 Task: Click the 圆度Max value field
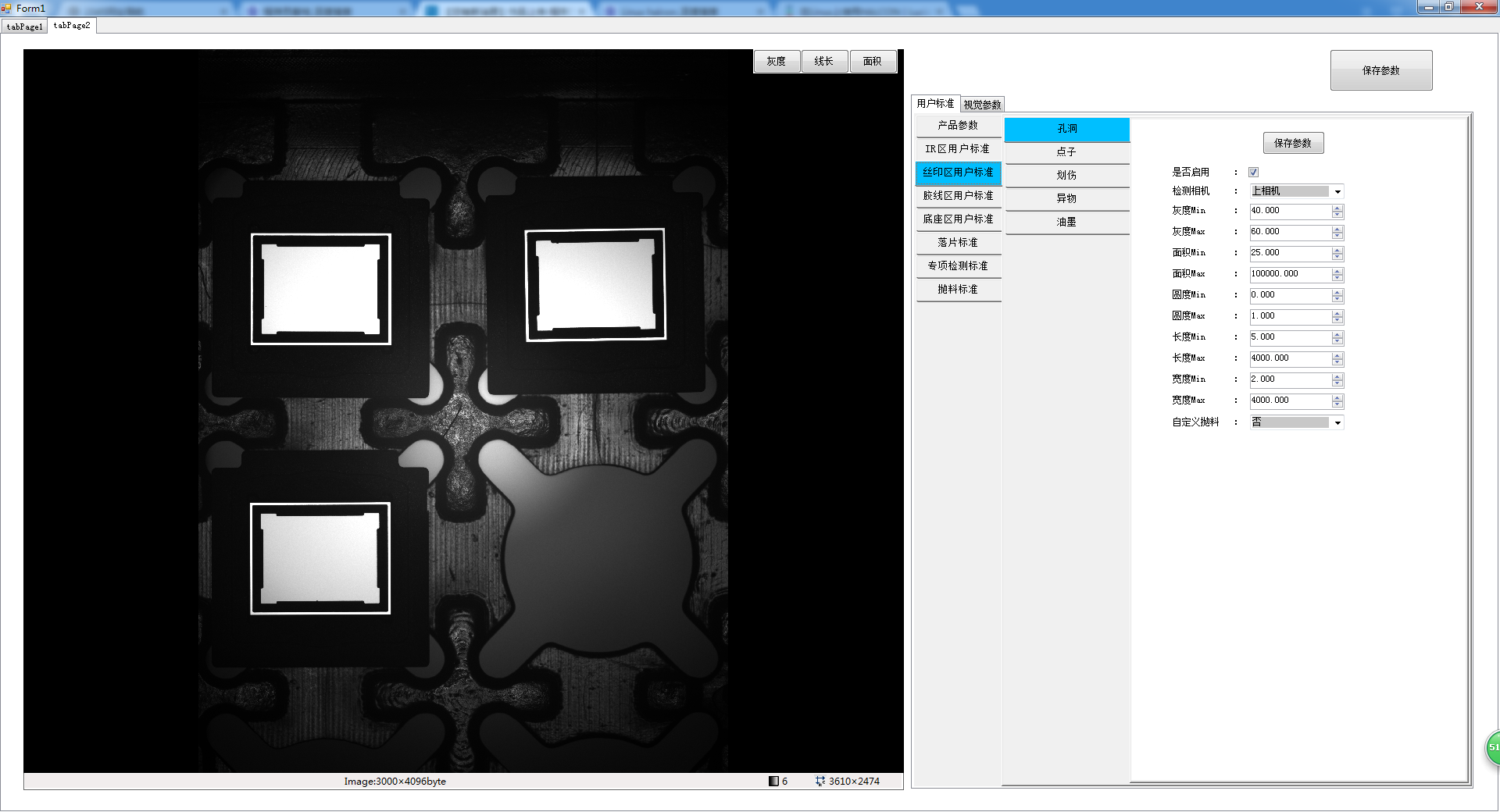tap(1291, 316)
